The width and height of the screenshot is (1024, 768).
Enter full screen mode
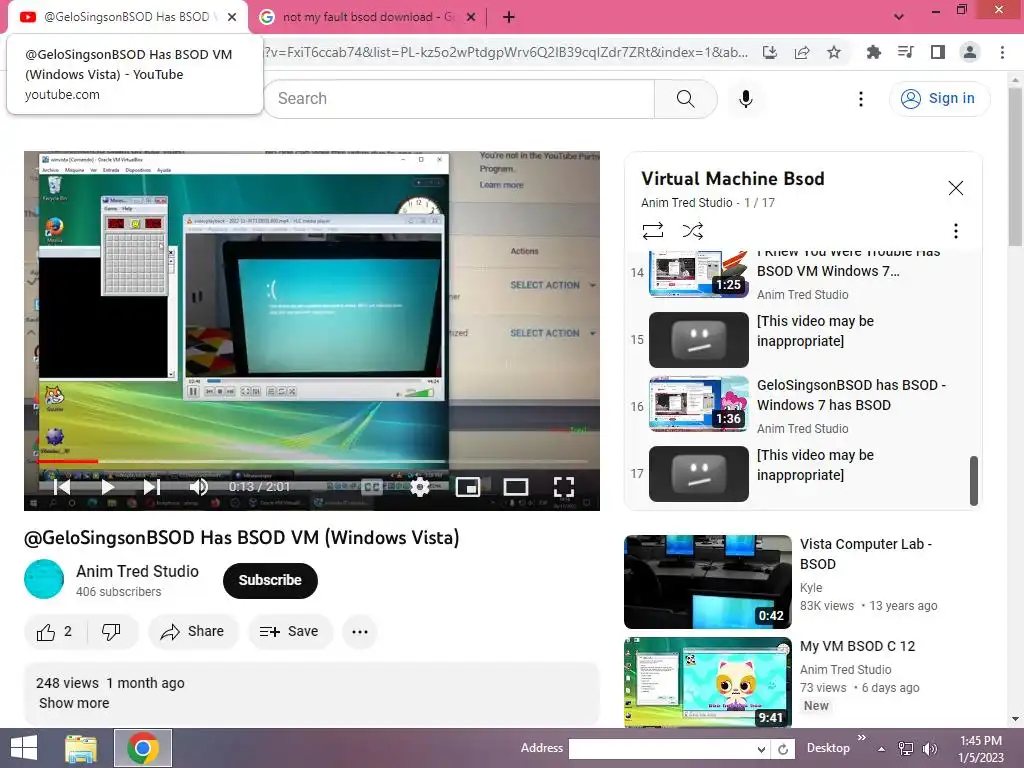(564, 487)
